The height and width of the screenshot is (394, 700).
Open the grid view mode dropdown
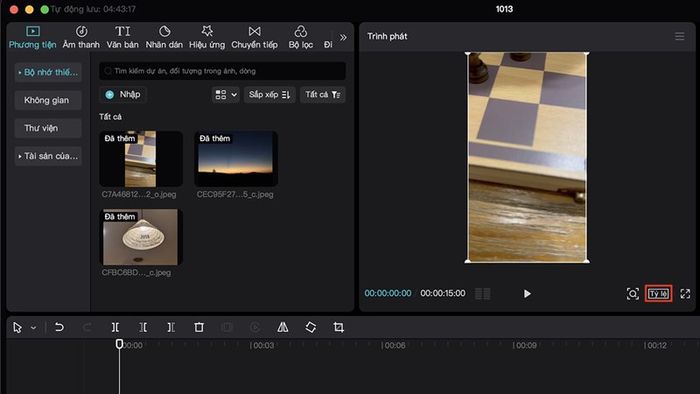pos(226,95)
